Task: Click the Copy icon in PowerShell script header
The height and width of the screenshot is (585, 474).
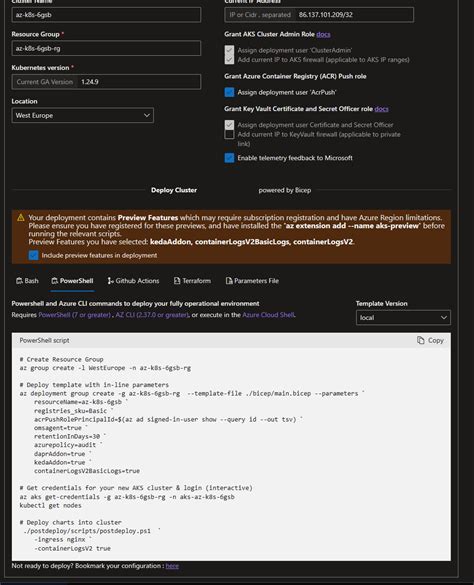Action: click(x=421, y=340)
